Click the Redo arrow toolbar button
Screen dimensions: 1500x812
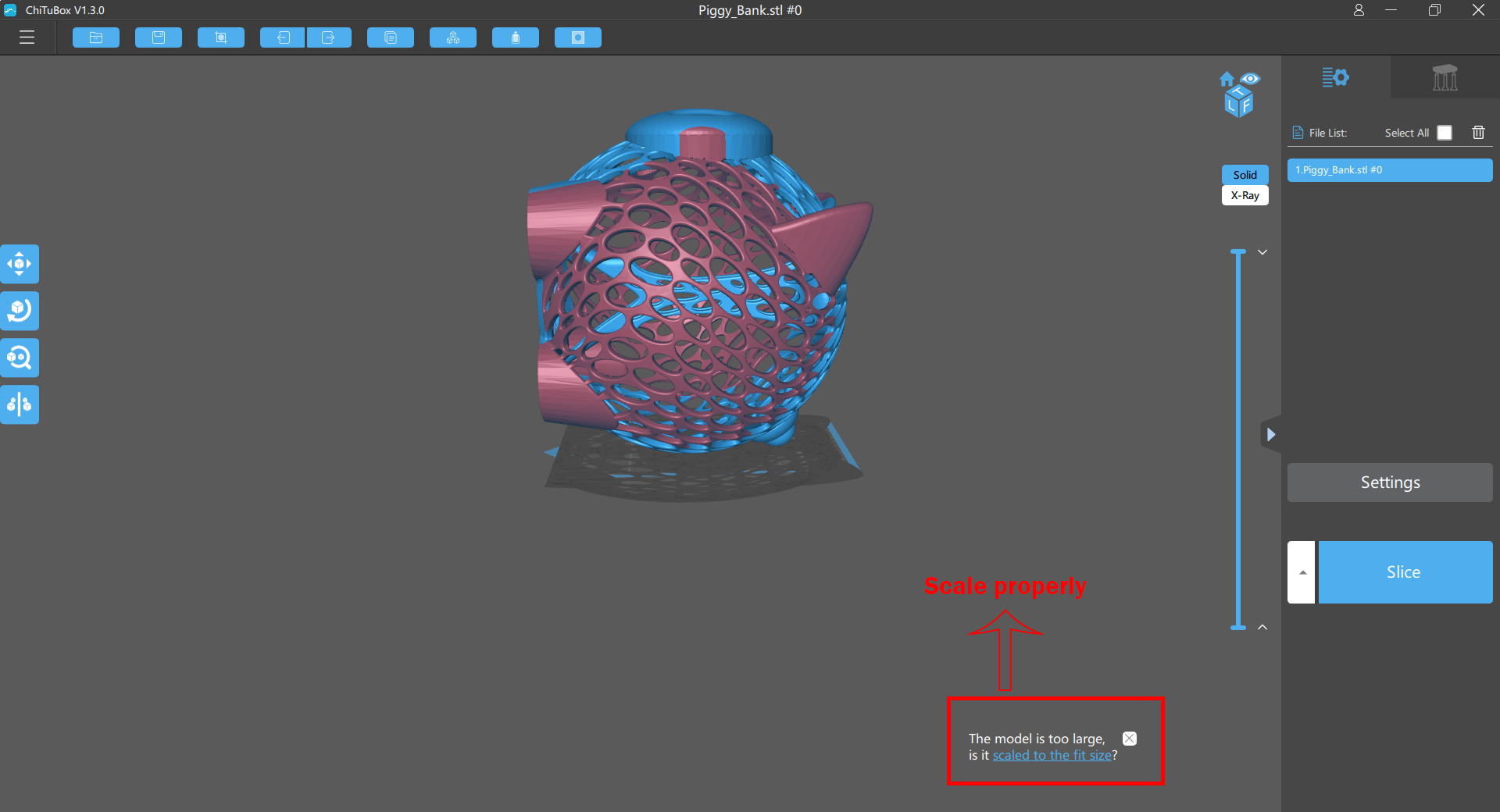(329, 37)
